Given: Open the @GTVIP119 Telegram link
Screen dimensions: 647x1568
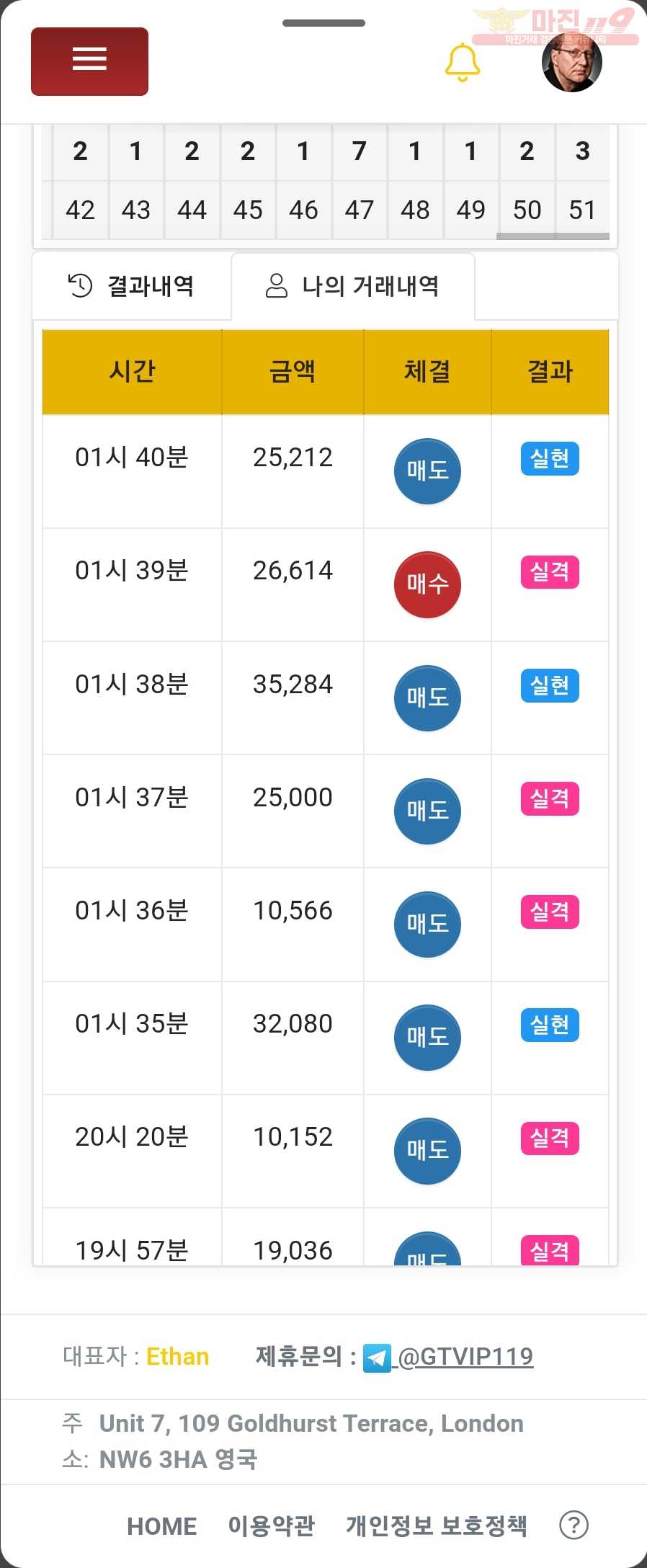Looking at the screenshot, I should pos(465,1357).
